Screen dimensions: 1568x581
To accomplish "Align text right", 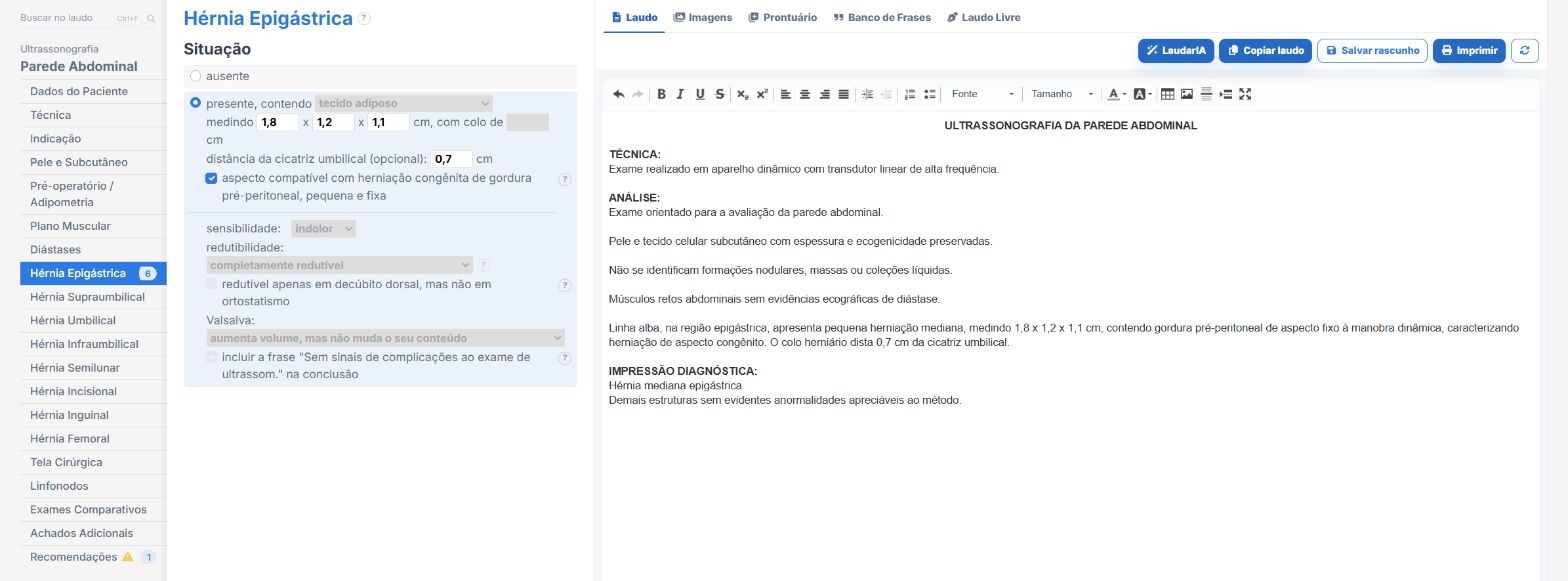I will pos(824,94).
